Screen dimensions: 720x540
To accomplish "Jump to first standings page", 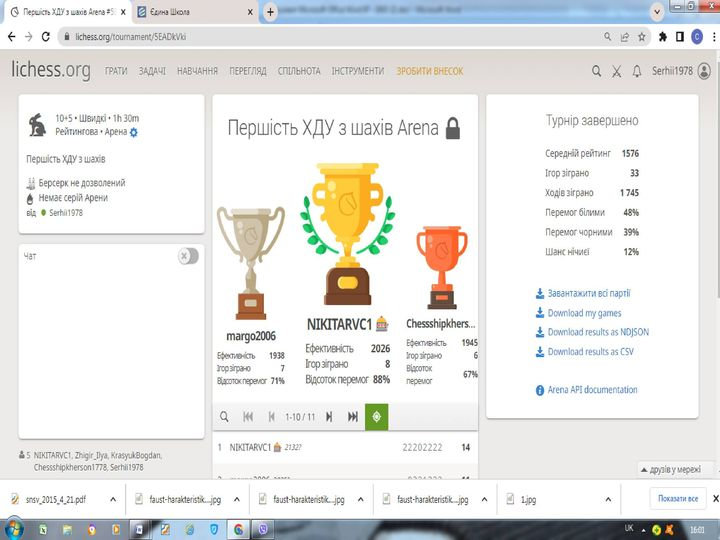I will pos(248,416).
